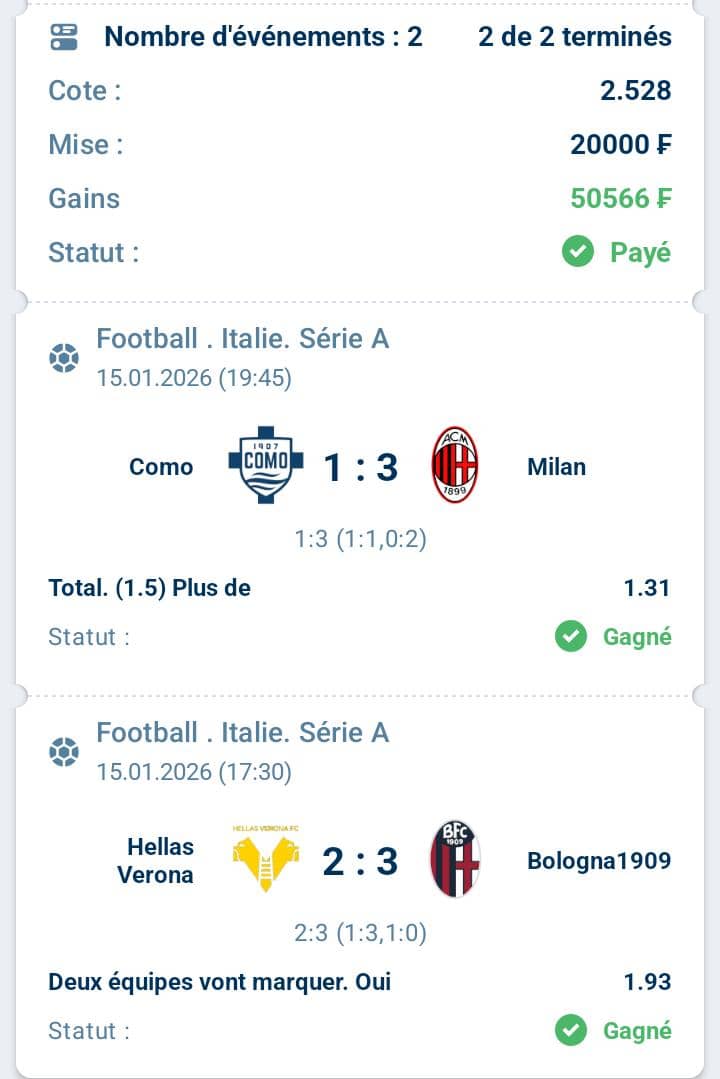
Task: Click the Hellas Verona team logo
Action: (x=265, y=860)
